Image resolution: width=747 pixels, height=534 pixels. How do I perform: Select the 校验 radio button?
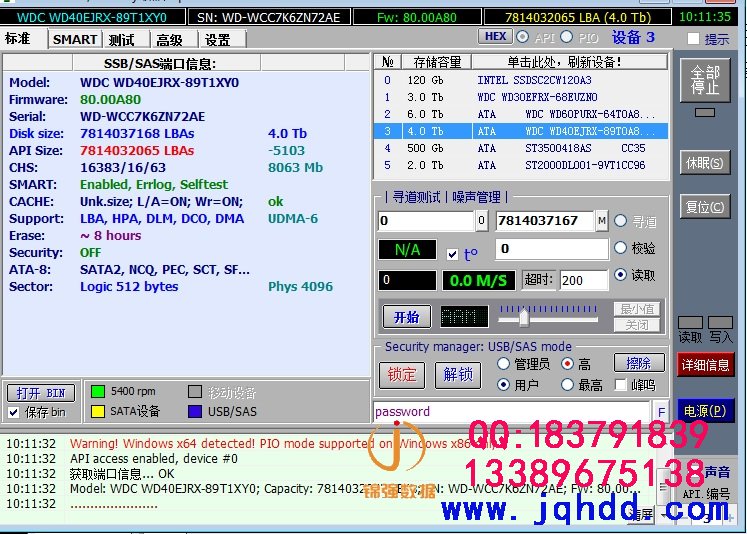click(x=620, y=247)
